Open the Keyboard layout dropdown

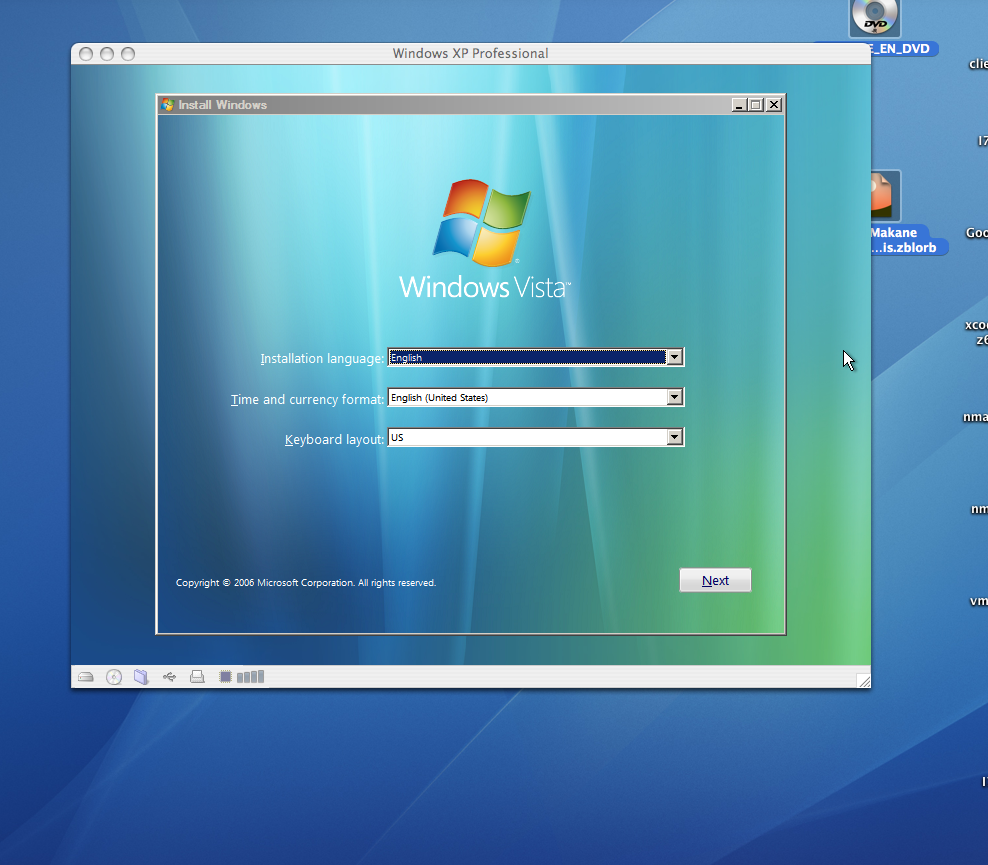(x=675, y=437)
